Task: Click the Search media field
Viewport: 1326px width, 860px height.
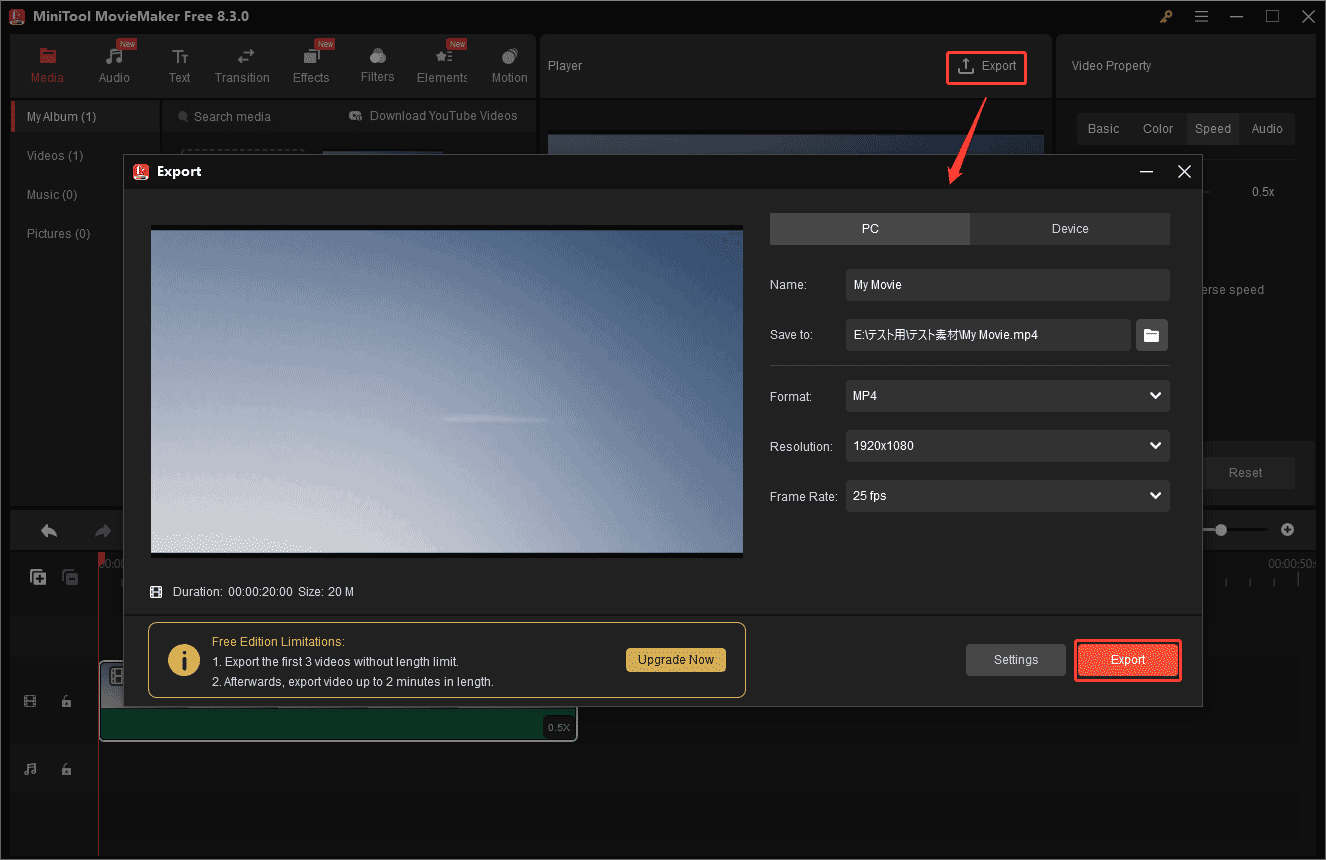Action: tap(250, 117)
